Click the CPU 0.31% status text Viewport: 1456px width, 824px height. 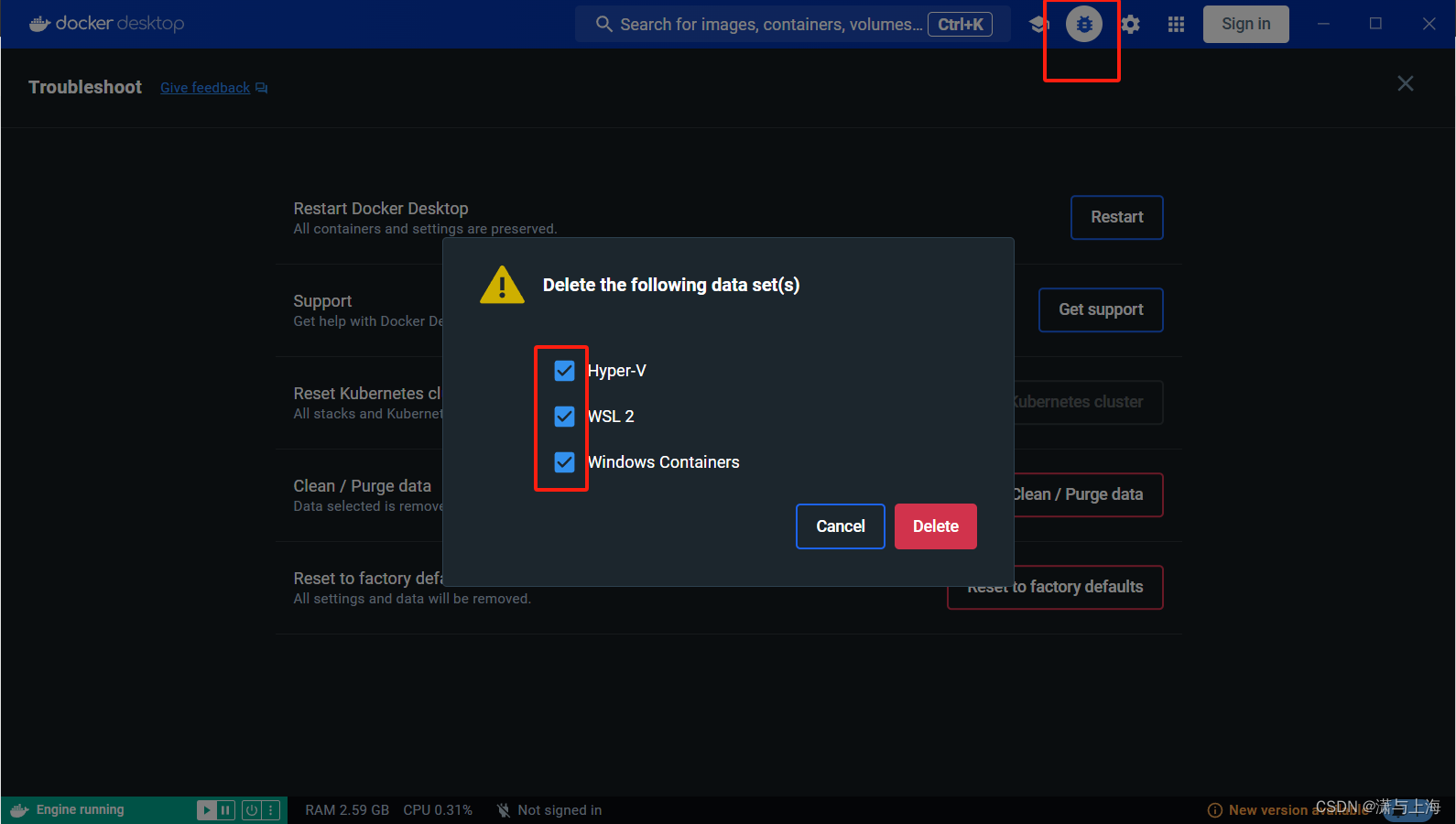438,810
